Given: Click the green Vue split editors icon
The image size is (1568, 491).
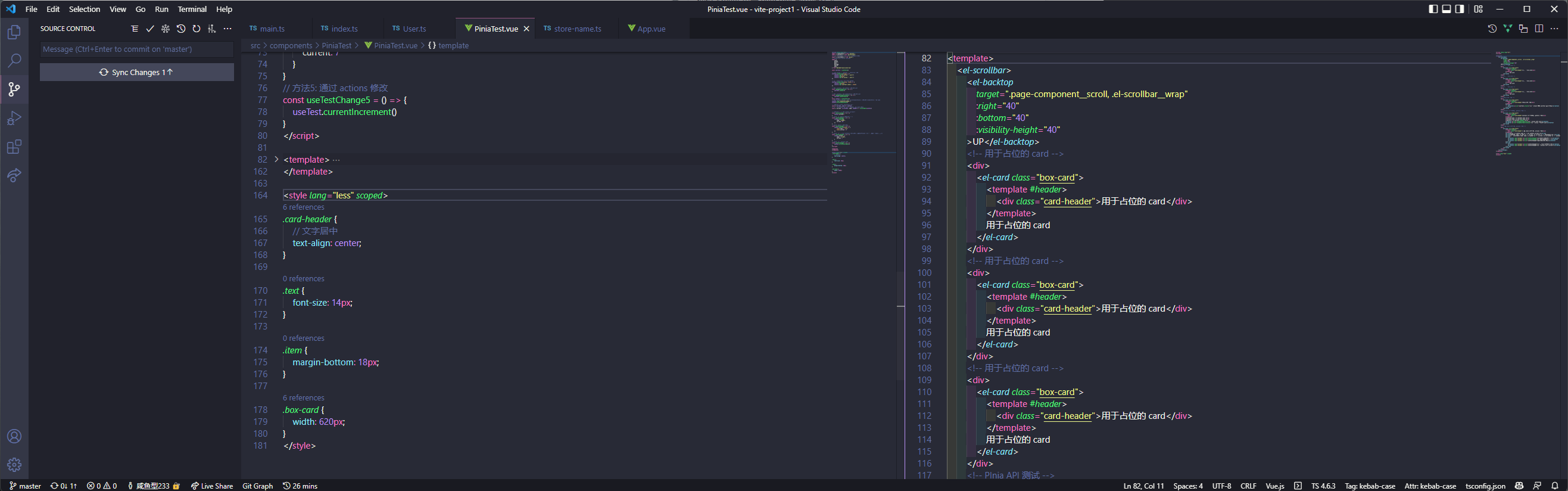Looking at the screenshot, I should 1507,29.
